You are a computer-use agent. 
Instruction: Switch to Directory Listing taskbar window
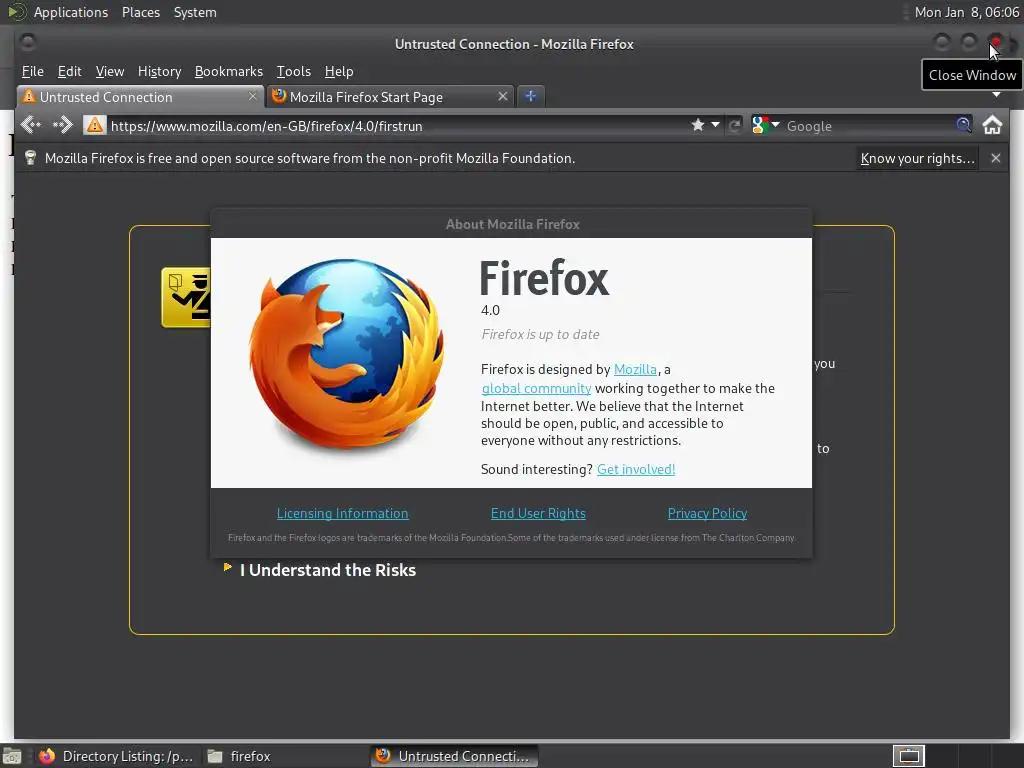coord(116,756)
